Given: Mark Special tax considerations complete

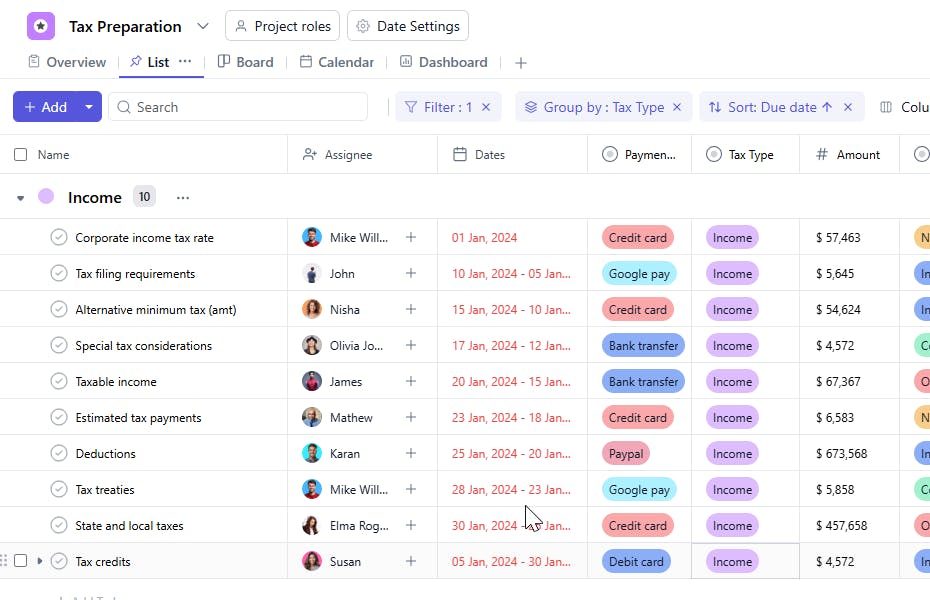Looking at the screenshot, I should point(59,345).
